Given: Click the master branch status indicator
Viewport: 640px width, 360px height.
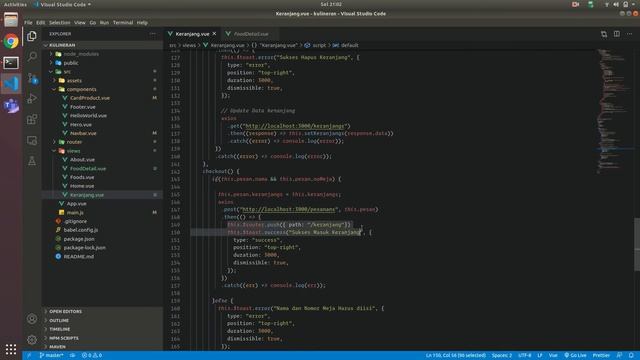Looking at the screenshot, I should point(51,356).
